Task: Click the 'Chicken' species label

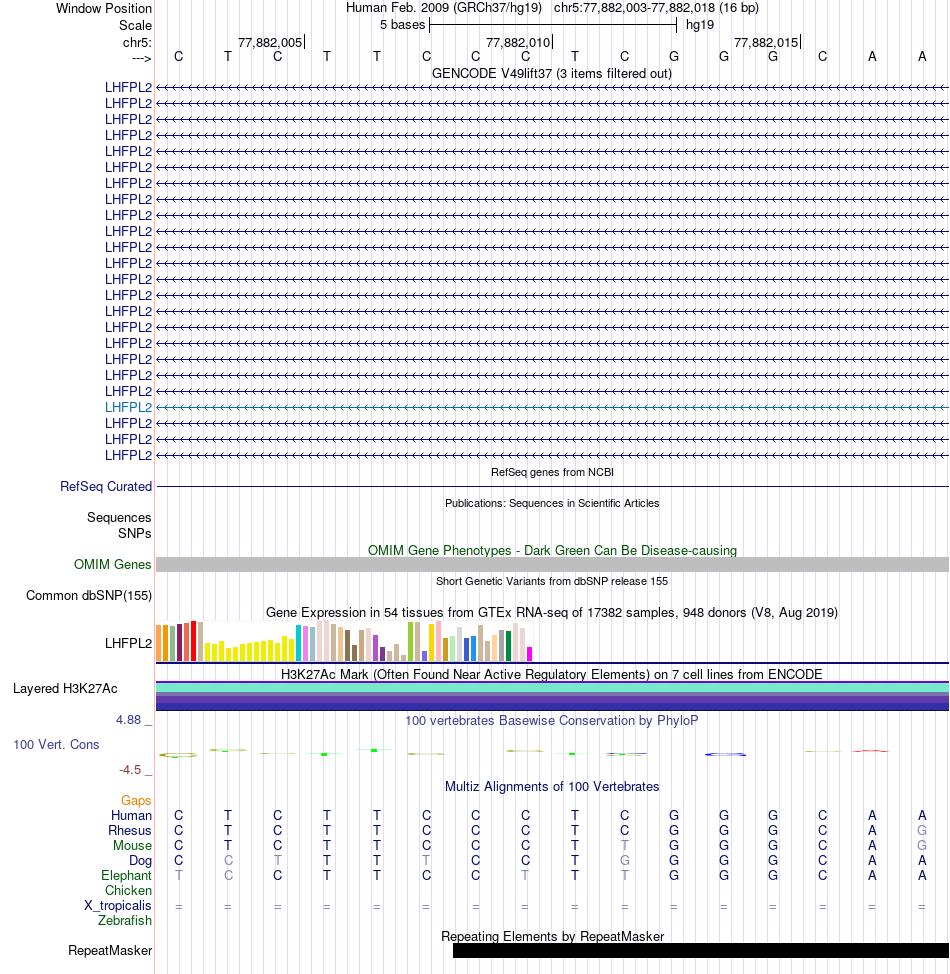Action: [x=129, y=890]
